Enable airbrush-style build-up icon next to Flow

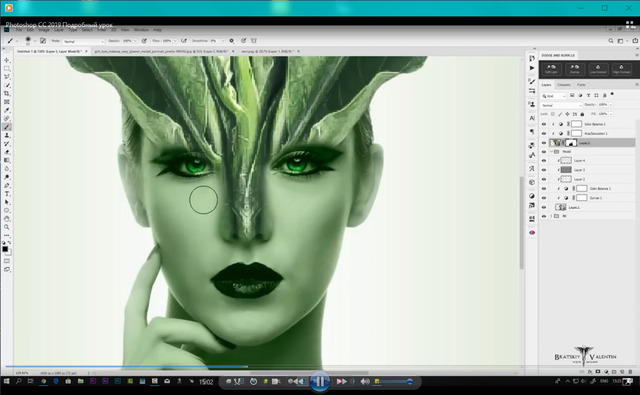point(184,41)
